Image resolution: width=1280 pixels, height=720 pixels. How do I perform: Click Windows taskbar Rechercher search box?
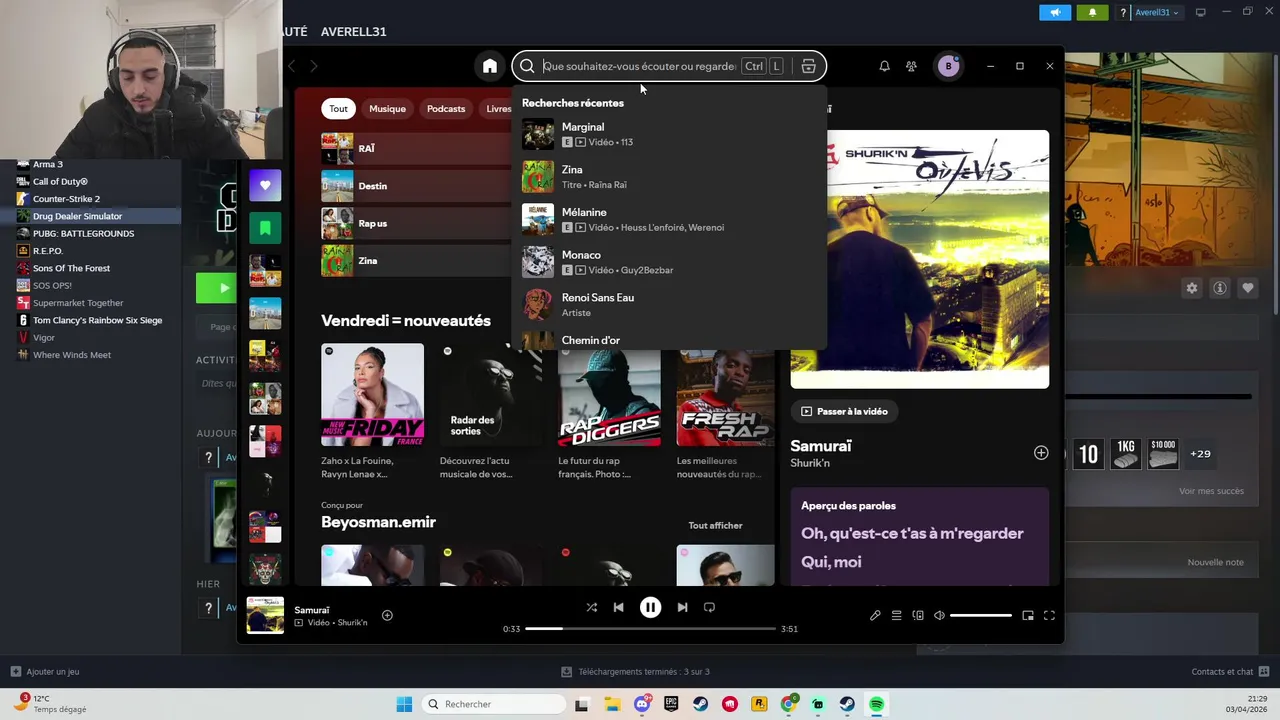[x=493, y=704]
